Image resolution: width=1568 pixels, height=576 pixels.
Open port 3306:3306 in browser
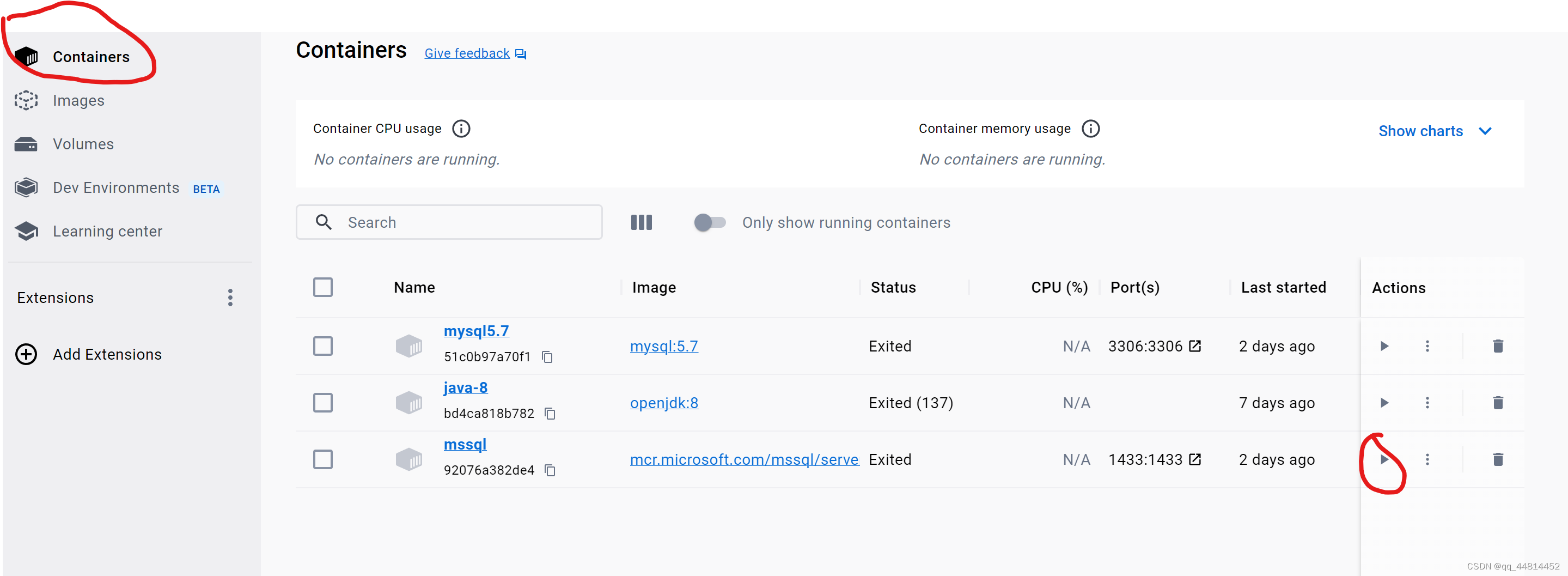[x=1195, y=346]
